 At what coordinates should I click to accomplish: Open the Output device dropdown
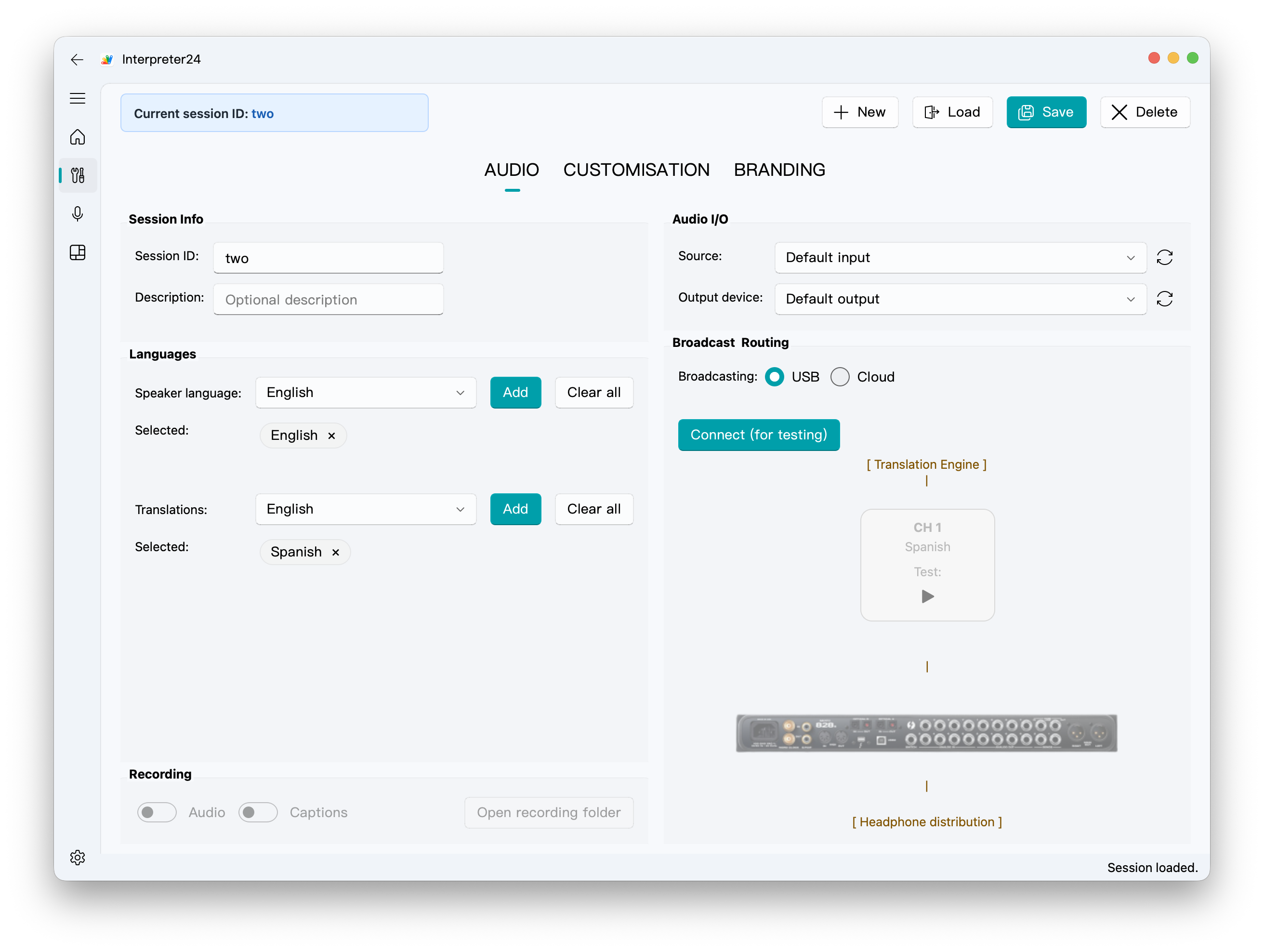coord(960,299)
